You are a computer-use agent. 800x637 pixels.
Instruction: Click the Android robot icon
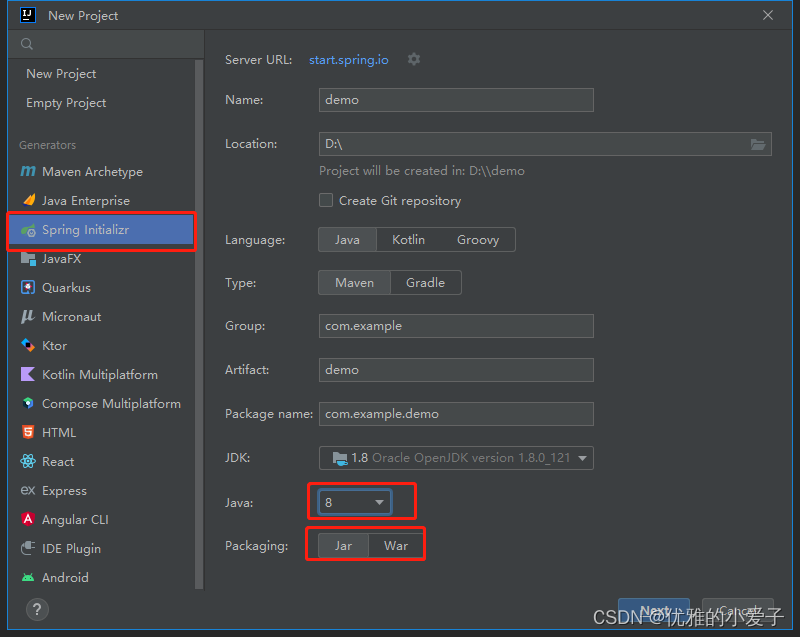click(x=28, y=577)
